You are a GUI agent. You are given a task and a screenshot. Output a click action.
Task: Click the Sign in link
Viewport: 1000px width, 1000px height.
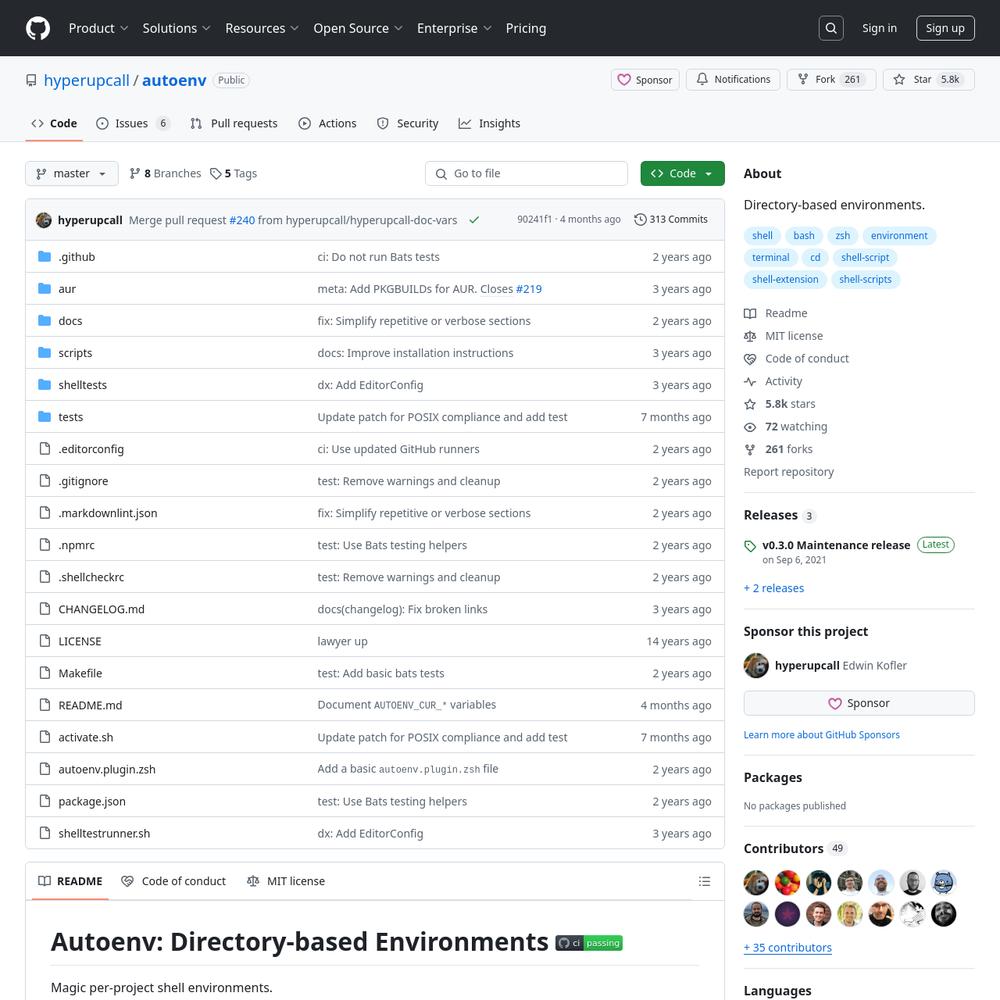[879, 28]
